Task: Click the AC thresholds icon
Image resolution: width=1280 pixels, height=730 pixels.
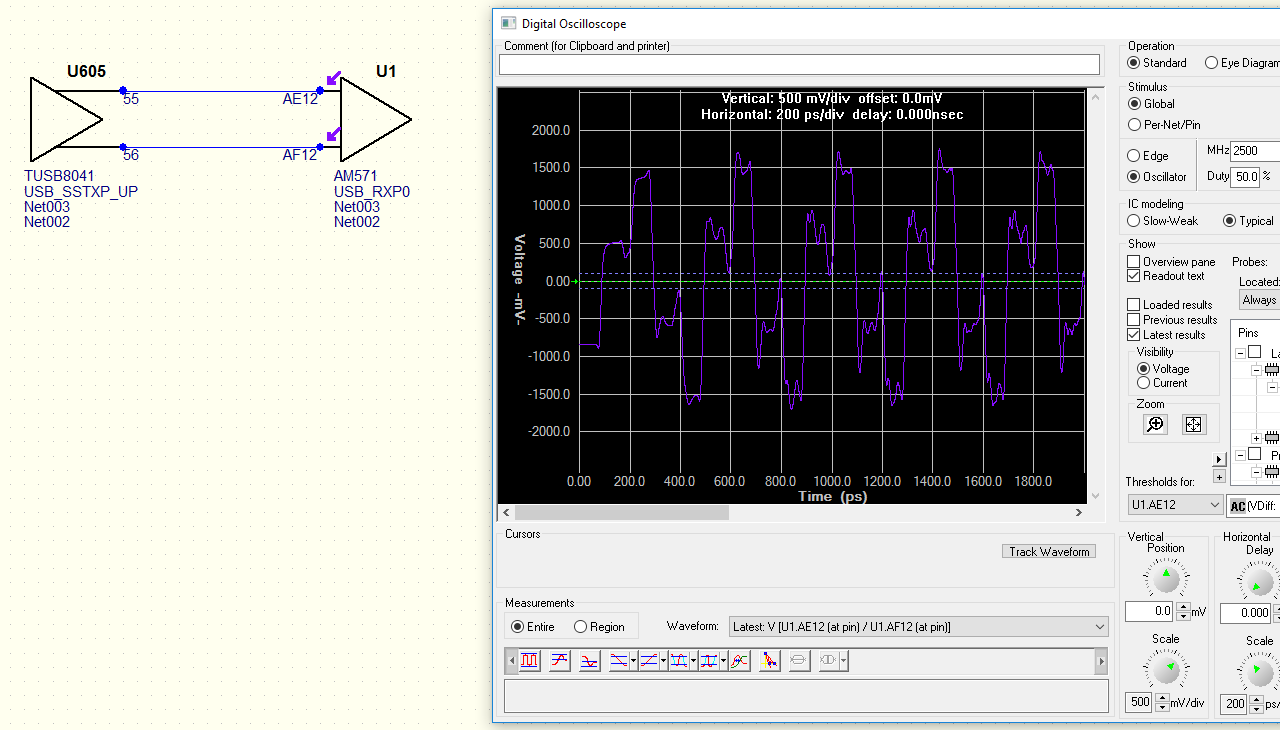Action: click(x=1237, y=506)
